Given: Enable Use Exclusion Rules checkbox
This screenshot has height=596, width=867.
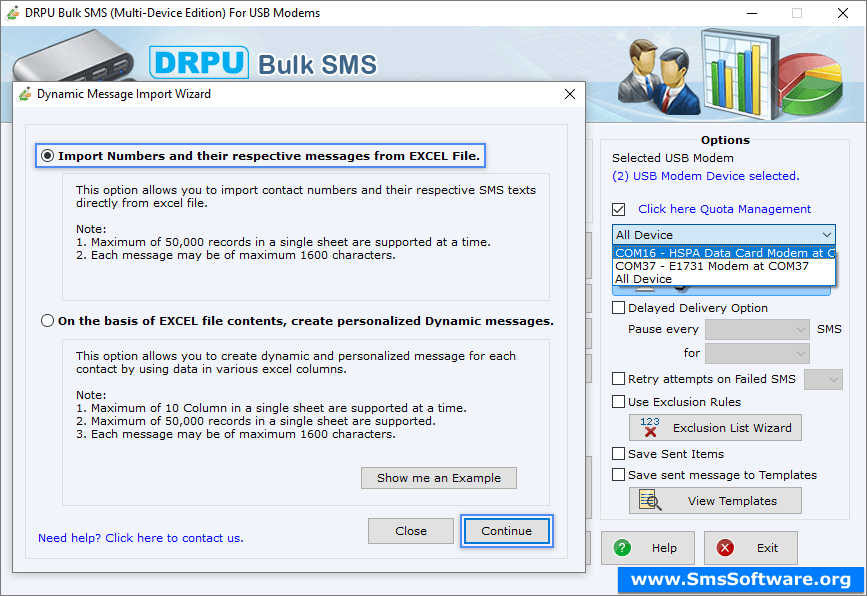Looking at the screenshot, I should pos(619,401).
